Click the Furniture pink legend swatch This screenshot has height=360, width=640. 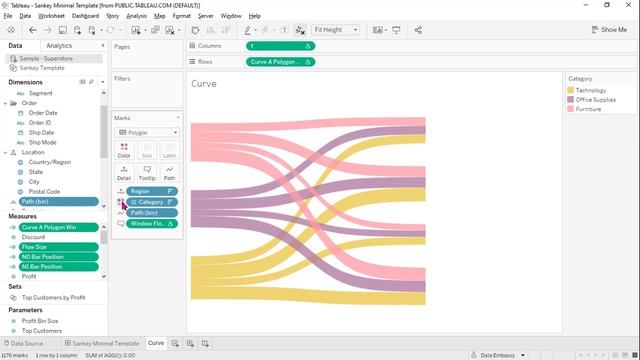point(571,109)
